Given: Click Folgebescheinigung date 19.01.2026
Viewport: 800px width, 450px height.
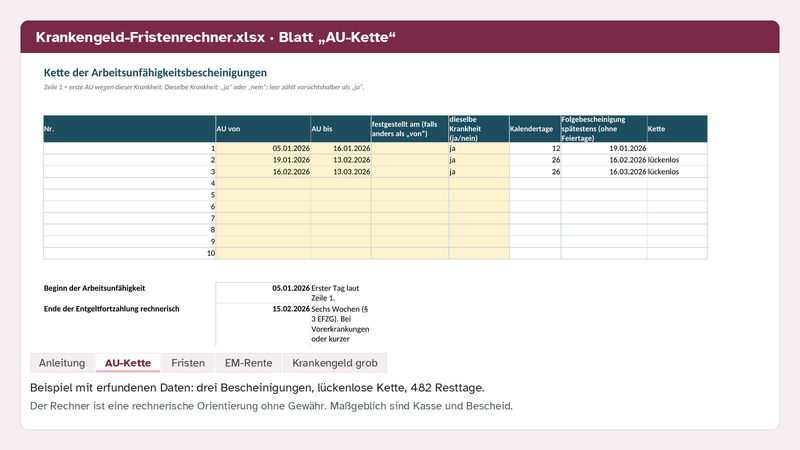Looking at the screenshot, I should click(604, 148).
